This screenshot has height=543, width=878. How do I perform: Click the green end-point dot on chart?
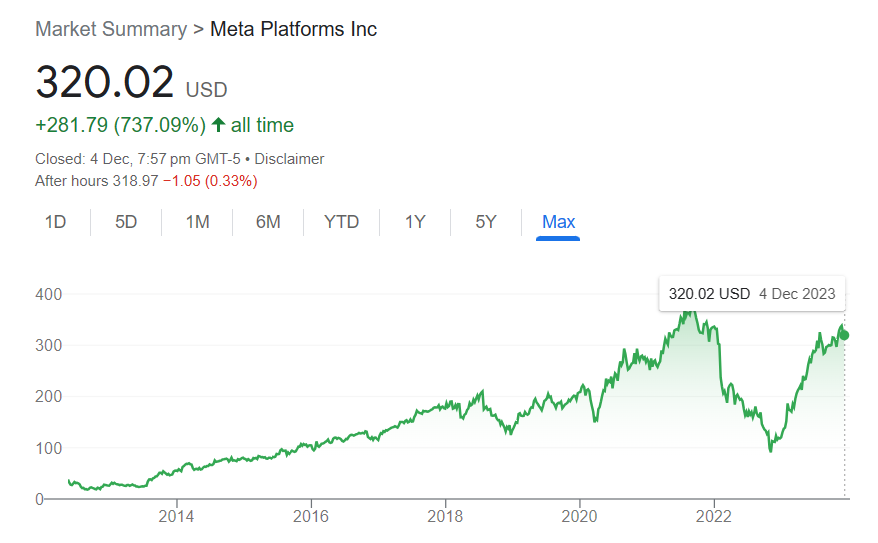[x=844, y=334]
